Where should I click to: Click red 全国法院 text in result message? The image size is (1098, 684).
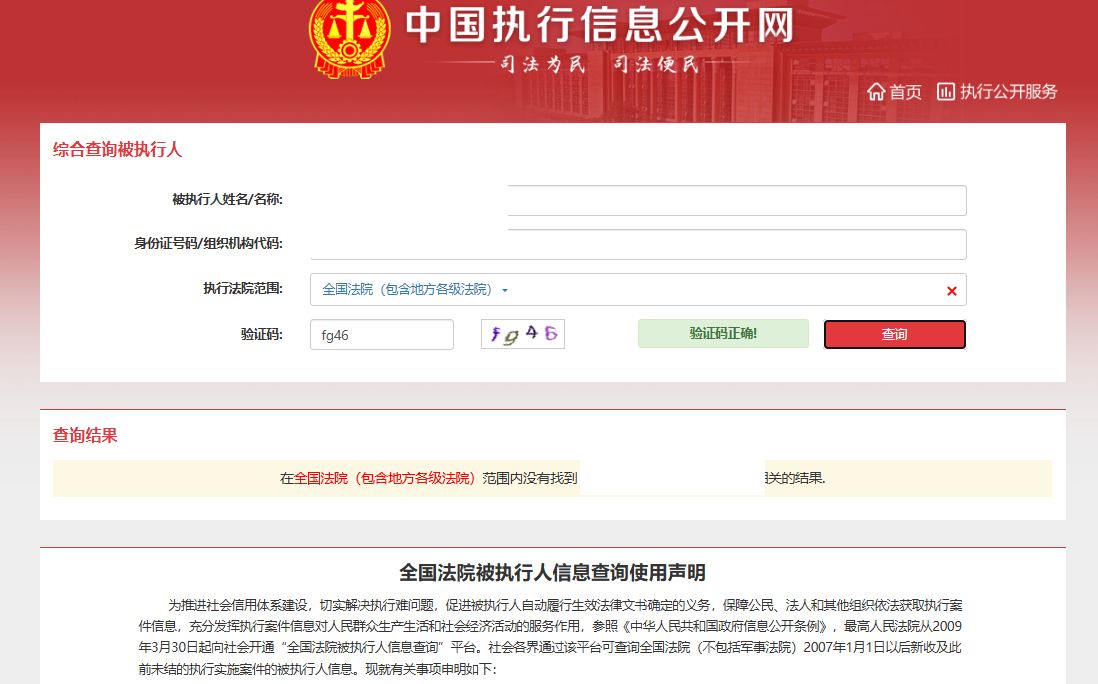[x=385, y=478]
